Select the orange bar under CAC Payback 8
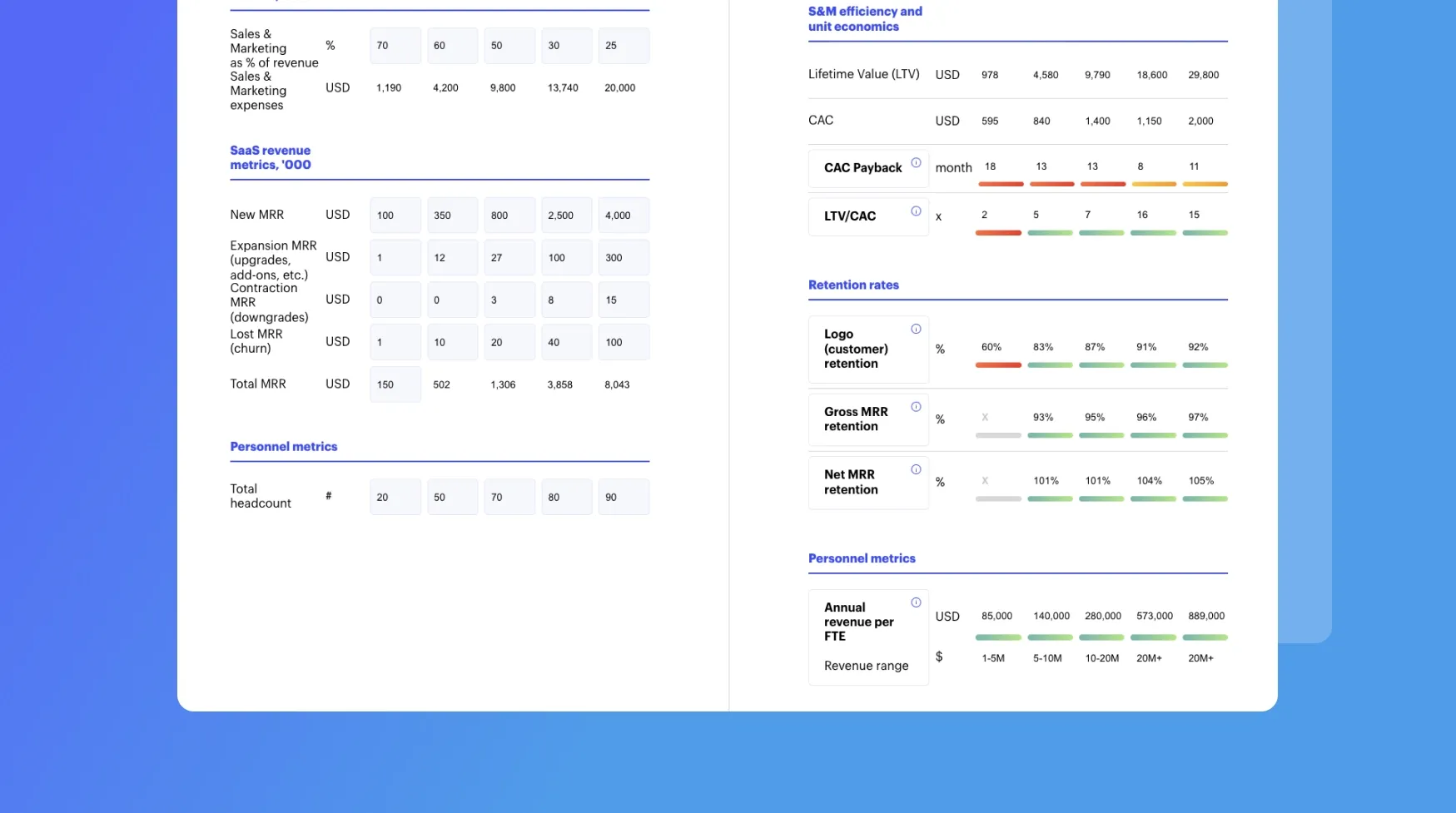The width and height of the screenshot is (1456, 813). [x=1153, y=184]
